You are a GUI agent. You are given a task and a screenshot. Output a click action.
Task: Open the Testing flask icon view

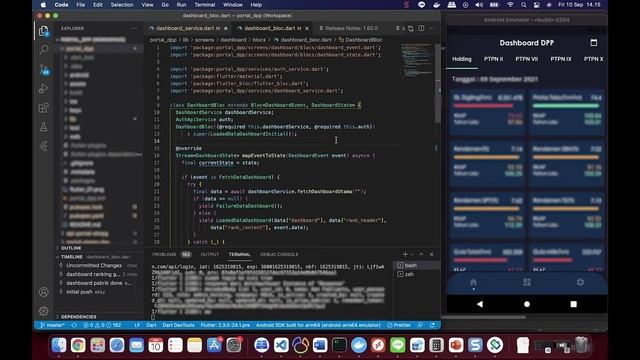coord(43,127)
